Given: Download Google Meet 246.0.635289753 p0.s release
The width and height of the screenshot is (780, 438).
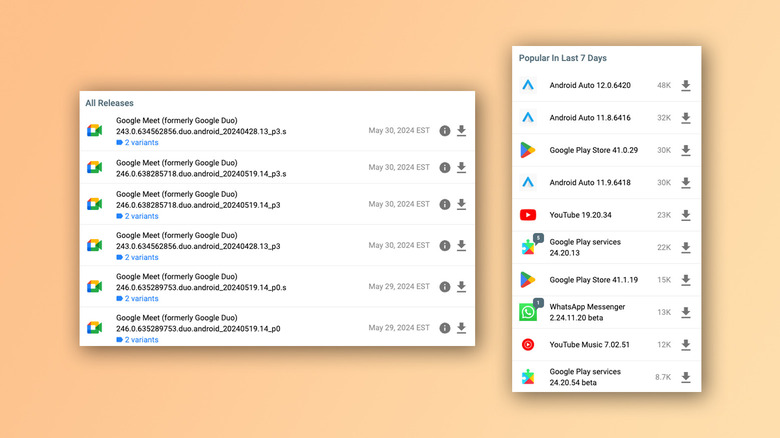Looking at the screenshot, I should (461, 287).
